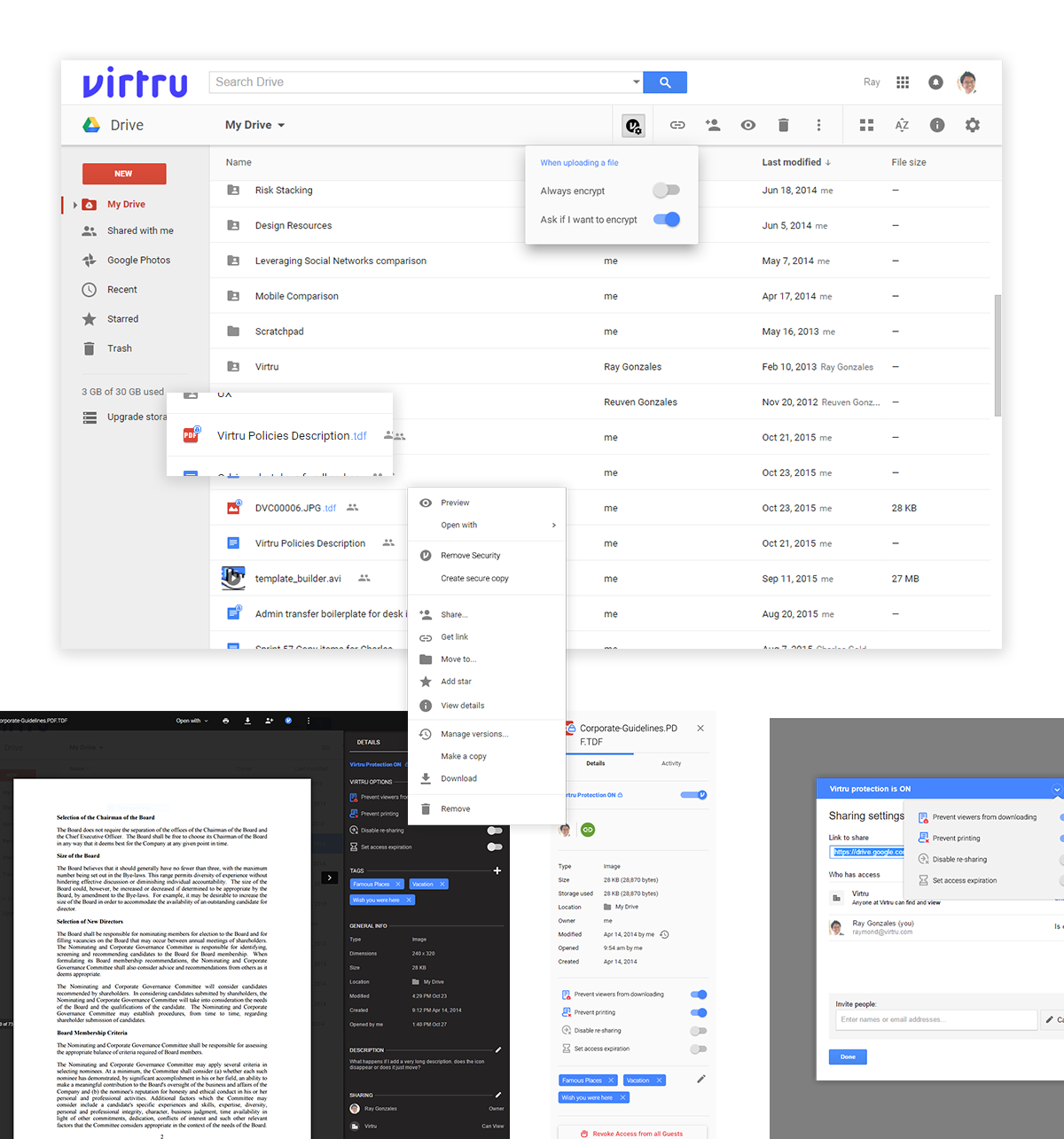This screenshot has width=1064, height=1139.
Task: Switch to the Activity tab
Action: [x=671, y=763]
